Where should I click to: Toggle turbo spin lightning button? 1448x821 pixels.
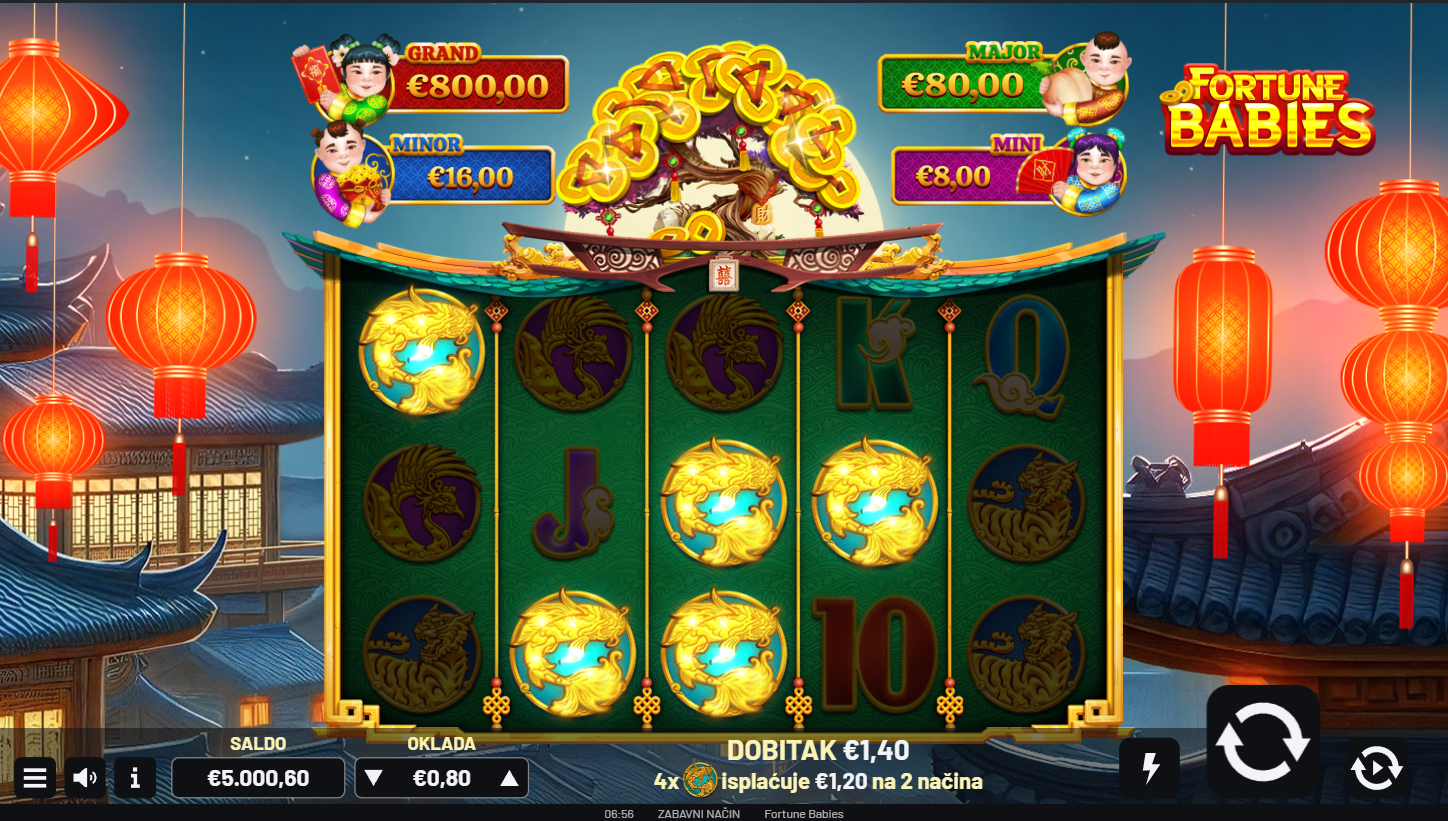pyautogui.click(x=1150, y=768)
